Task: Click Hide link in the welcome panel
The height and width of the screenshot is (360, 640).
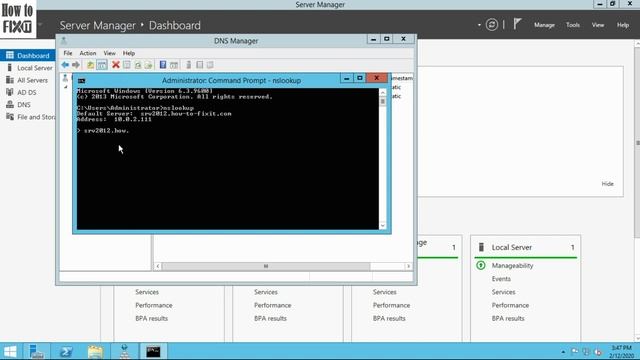Action: [607, 184]
